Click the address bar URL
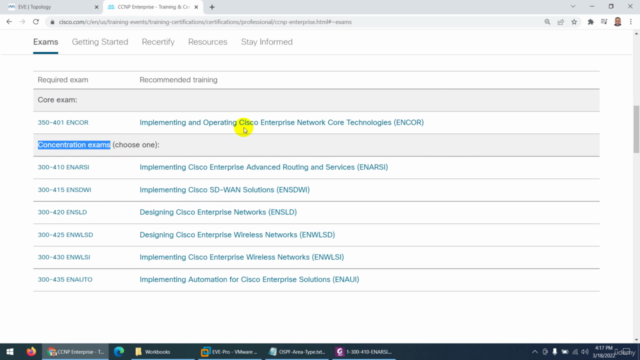640x360 pixels. [205, 22]
